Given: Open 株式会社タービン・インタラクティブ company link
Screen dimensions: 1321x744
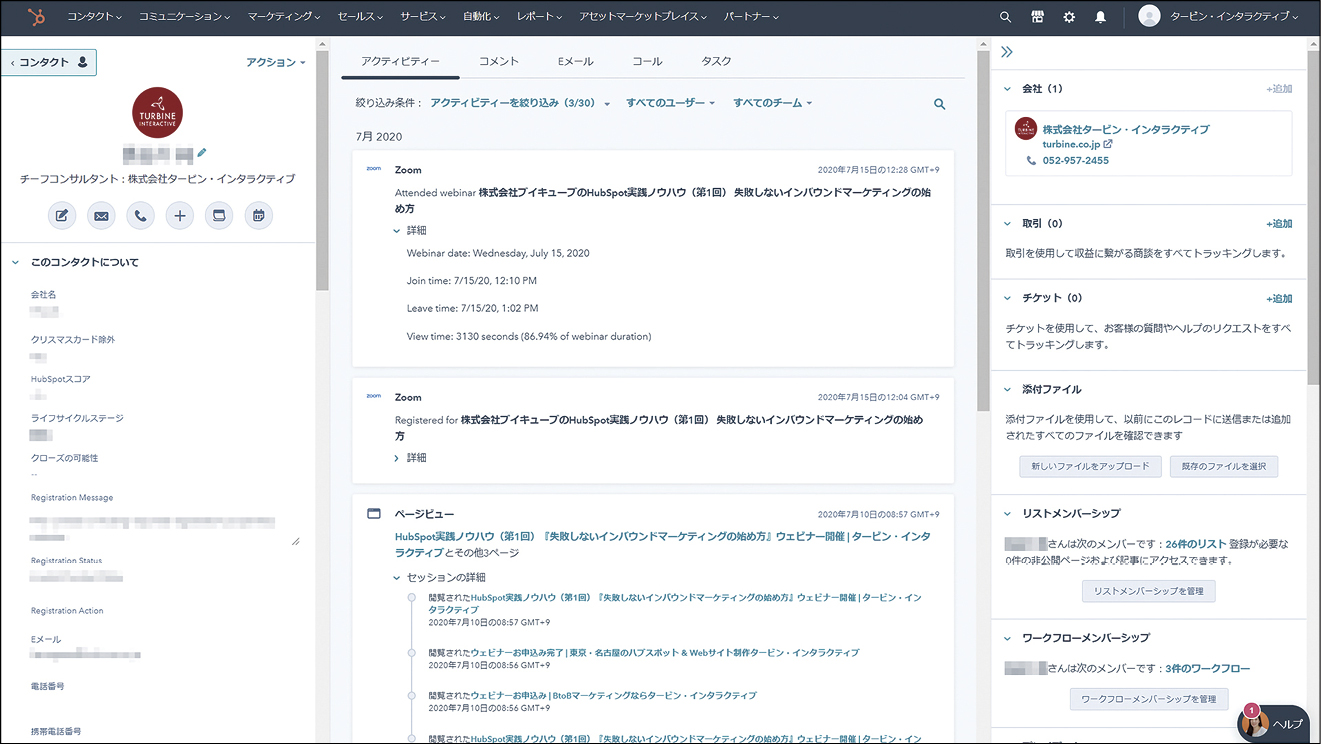Looking at the screenshot, I should pos(1126,129).
